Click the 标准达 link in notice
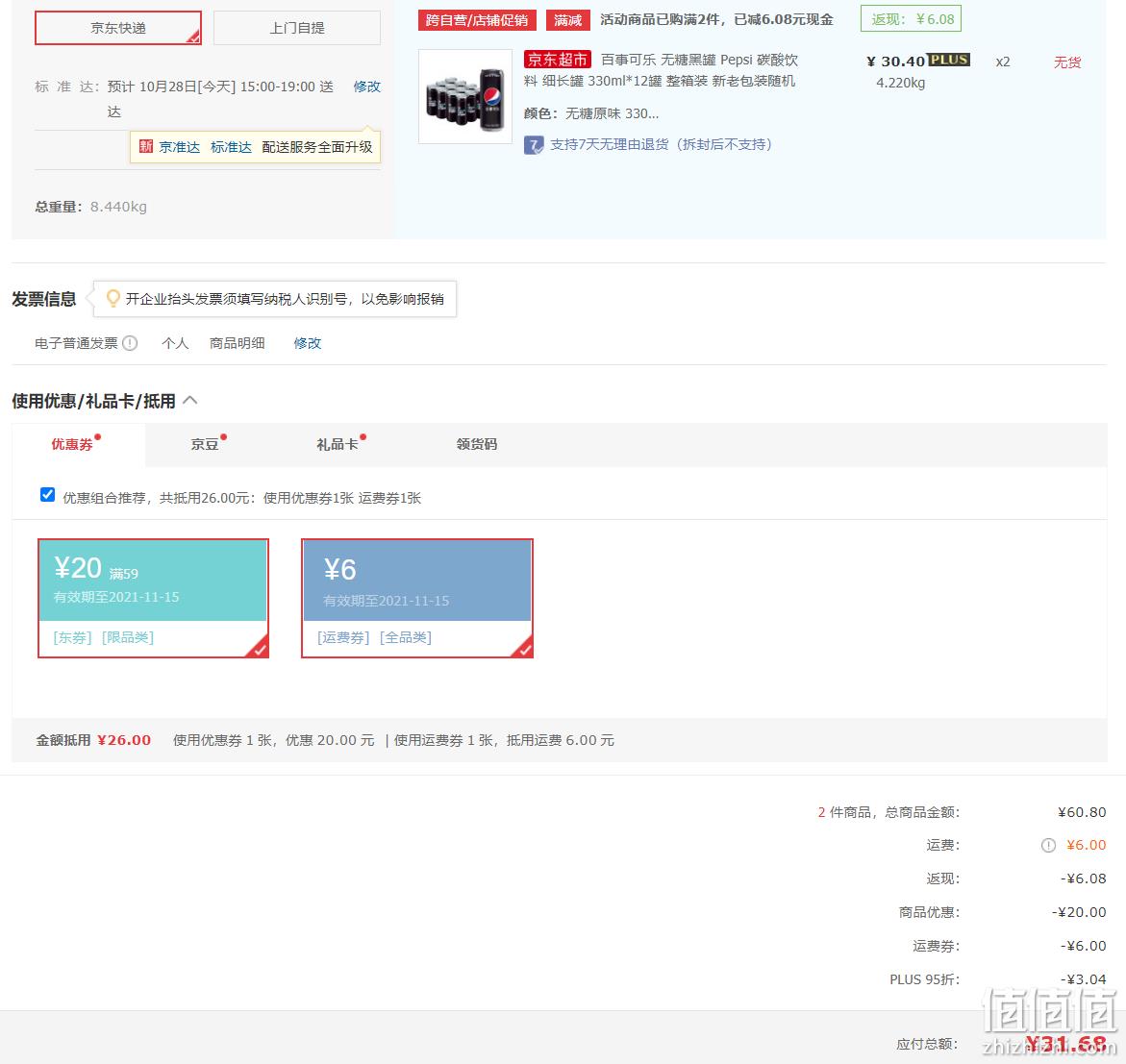Image resolution: width=1126 pixels, height=1064 pixels. pyautogui.click(x=231, y=147)
